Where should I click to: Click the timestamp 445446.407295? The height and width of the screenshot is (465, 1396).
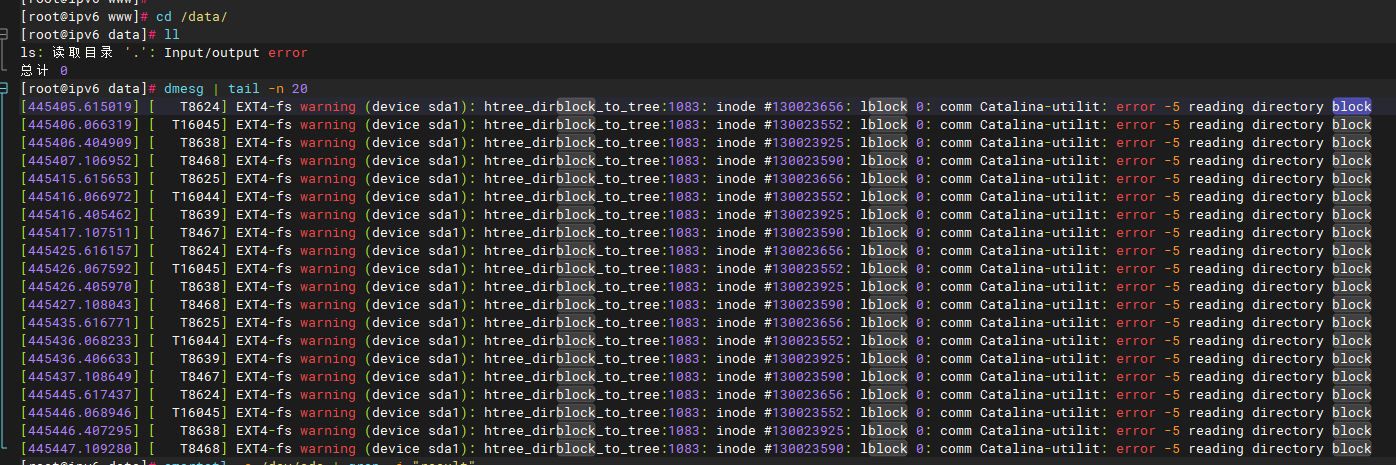[x=80, y=431]
